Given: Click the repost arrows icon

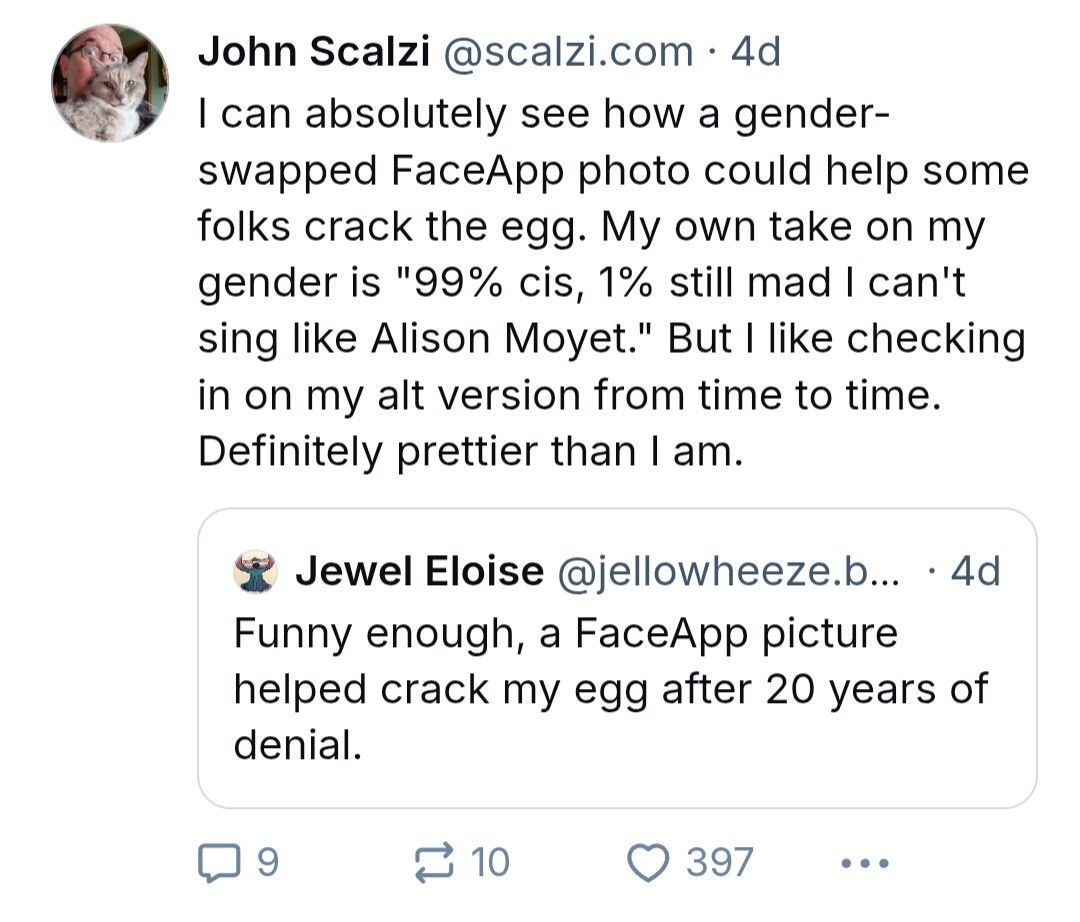Looking at the screenshot, I should coord(434,862).
